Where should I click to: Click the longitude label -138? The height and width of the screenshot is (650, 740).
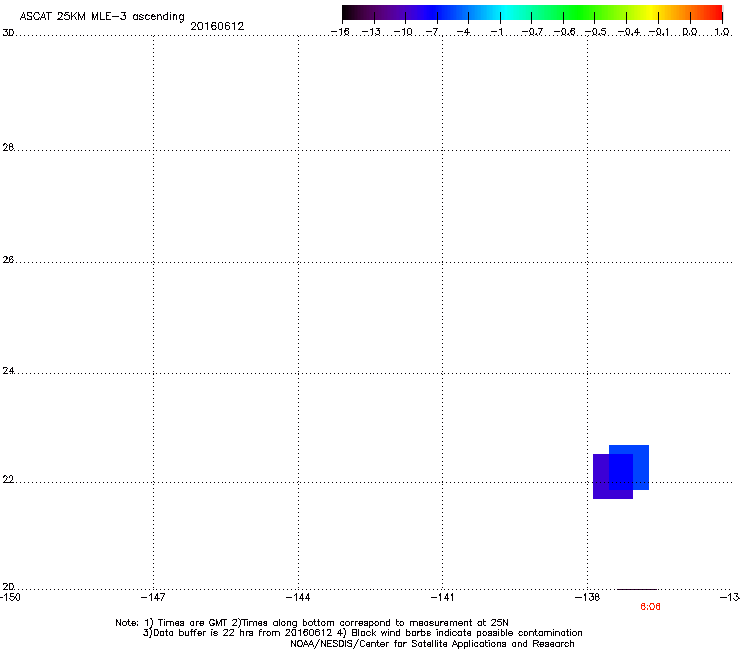pyautogui.click(x=587, y=598)
